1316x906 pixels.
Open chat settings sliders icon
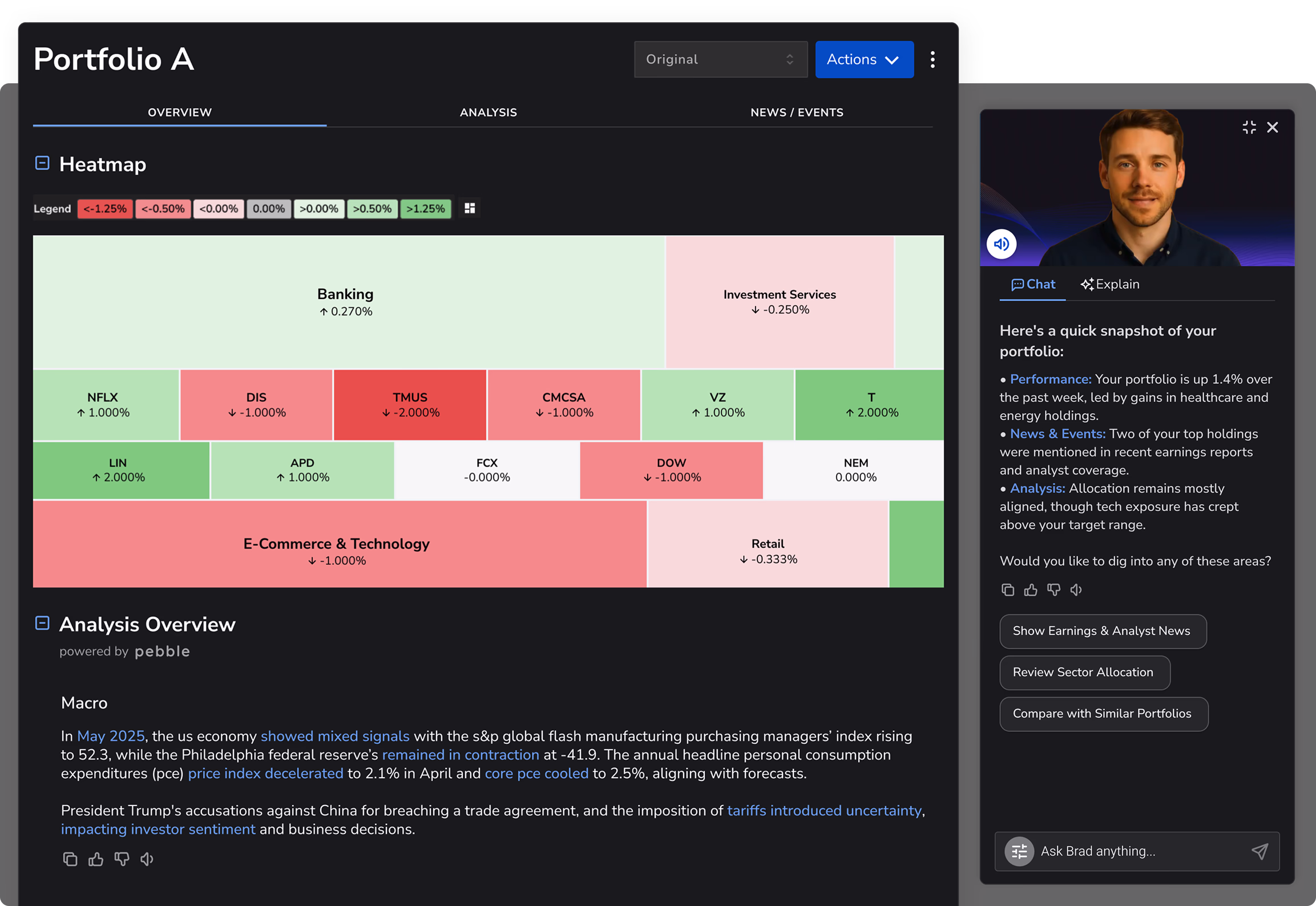click(1019, 851)
